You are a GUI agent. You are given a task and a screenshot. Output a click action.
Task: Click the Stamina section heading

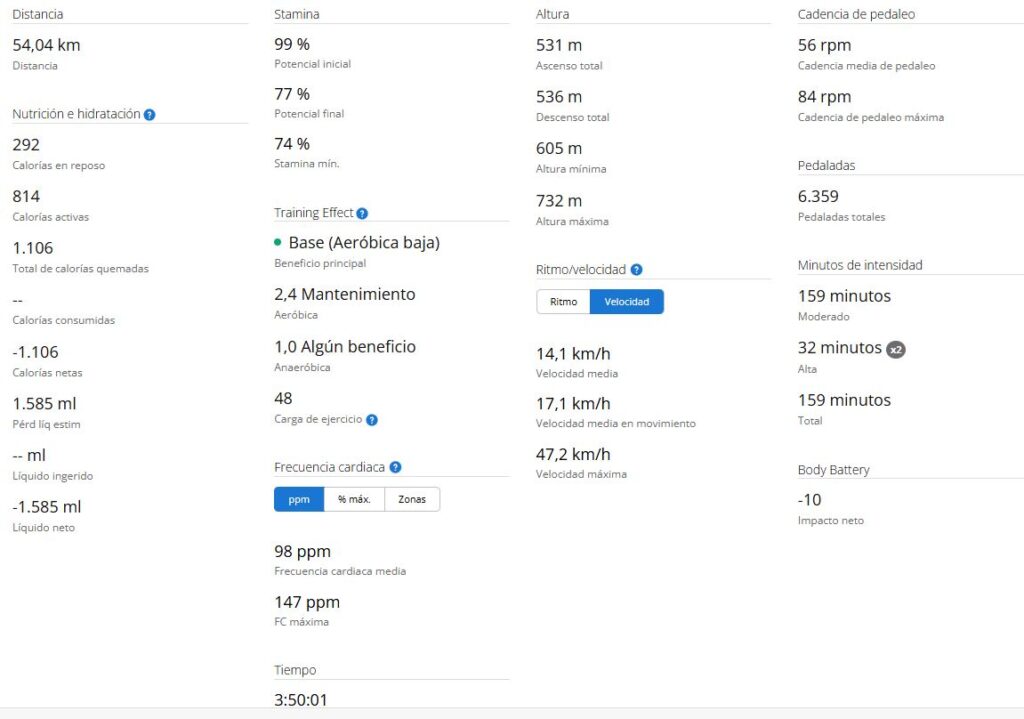[297, 15]
